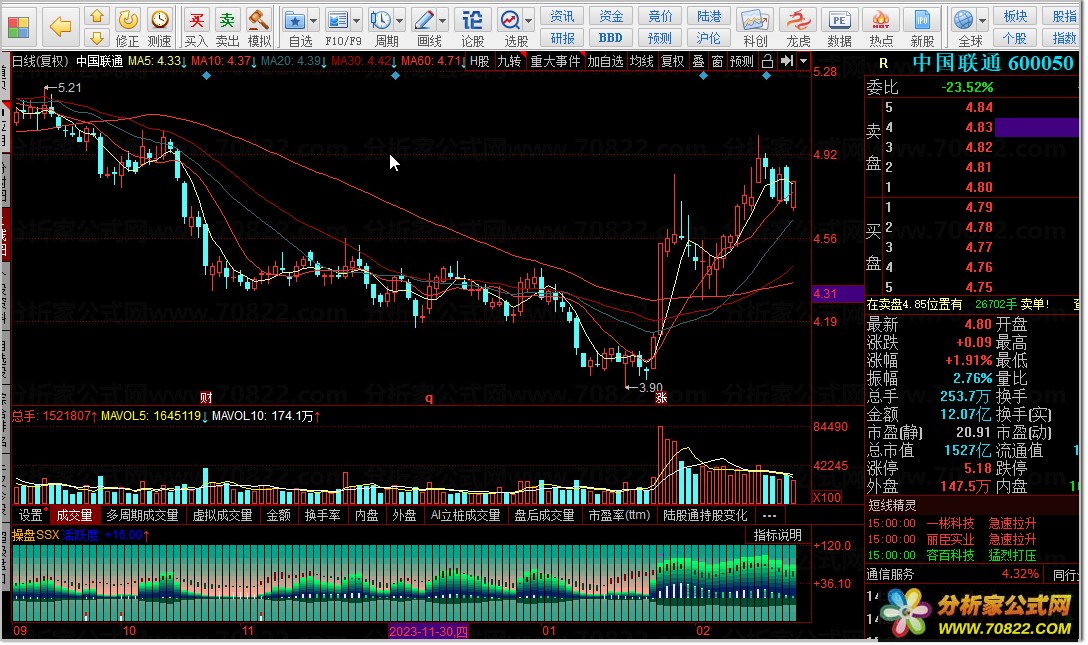Screen dimensions: 1088x645
Task: Click the arrow-to-bar icon on chart bar
Action: [x=786, y=62]
